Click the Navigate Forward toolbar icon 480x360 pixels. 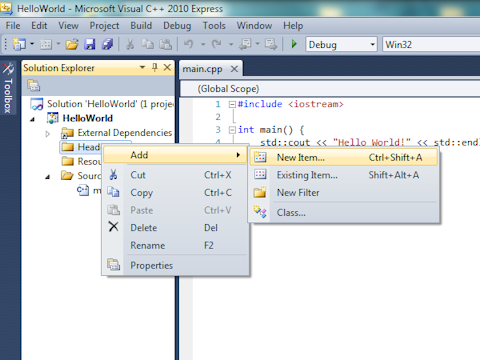coord(271,44)
